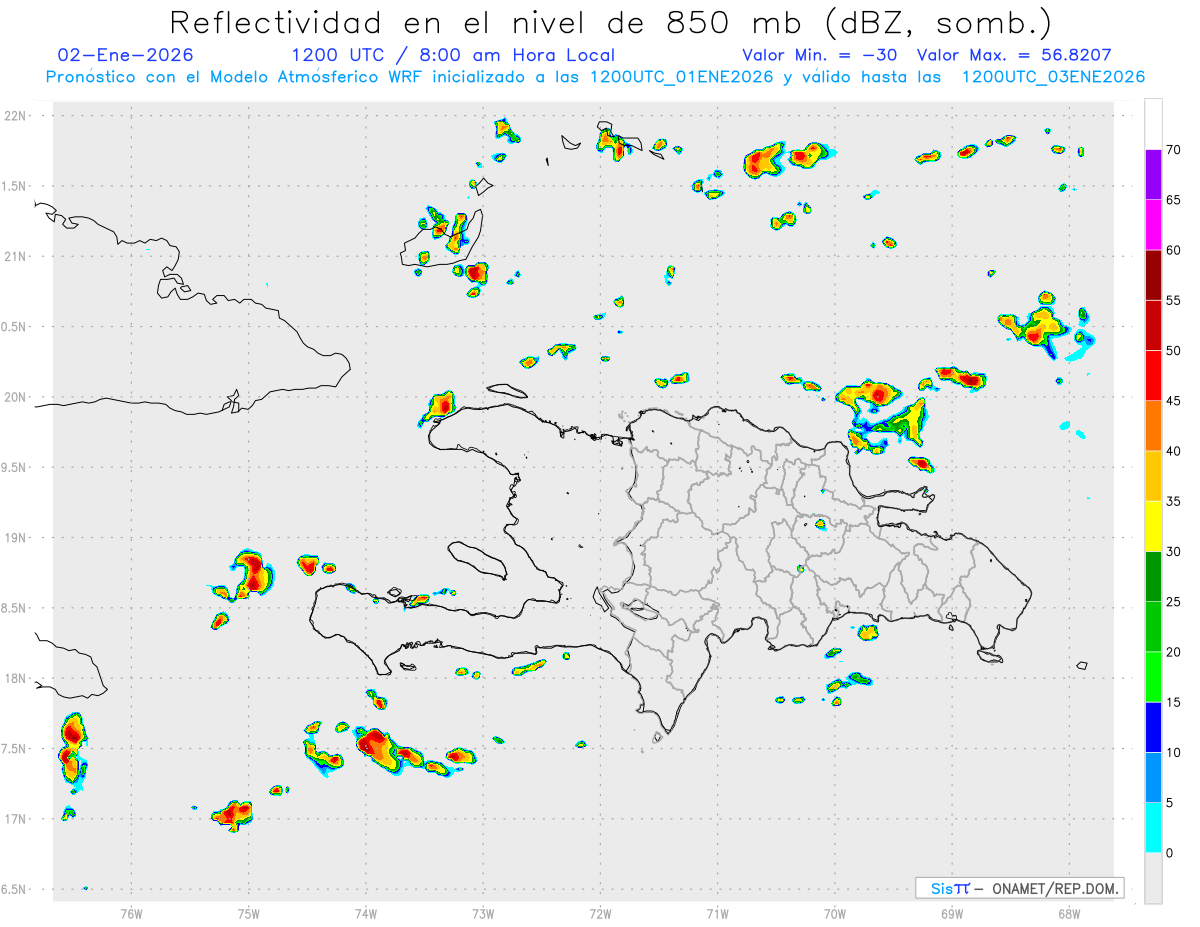Pick the magenta 60–65 dBZ colorbar segment
Image resolution: width=1200 pixels, height=927 pixels.
(x=1153, y=225)
